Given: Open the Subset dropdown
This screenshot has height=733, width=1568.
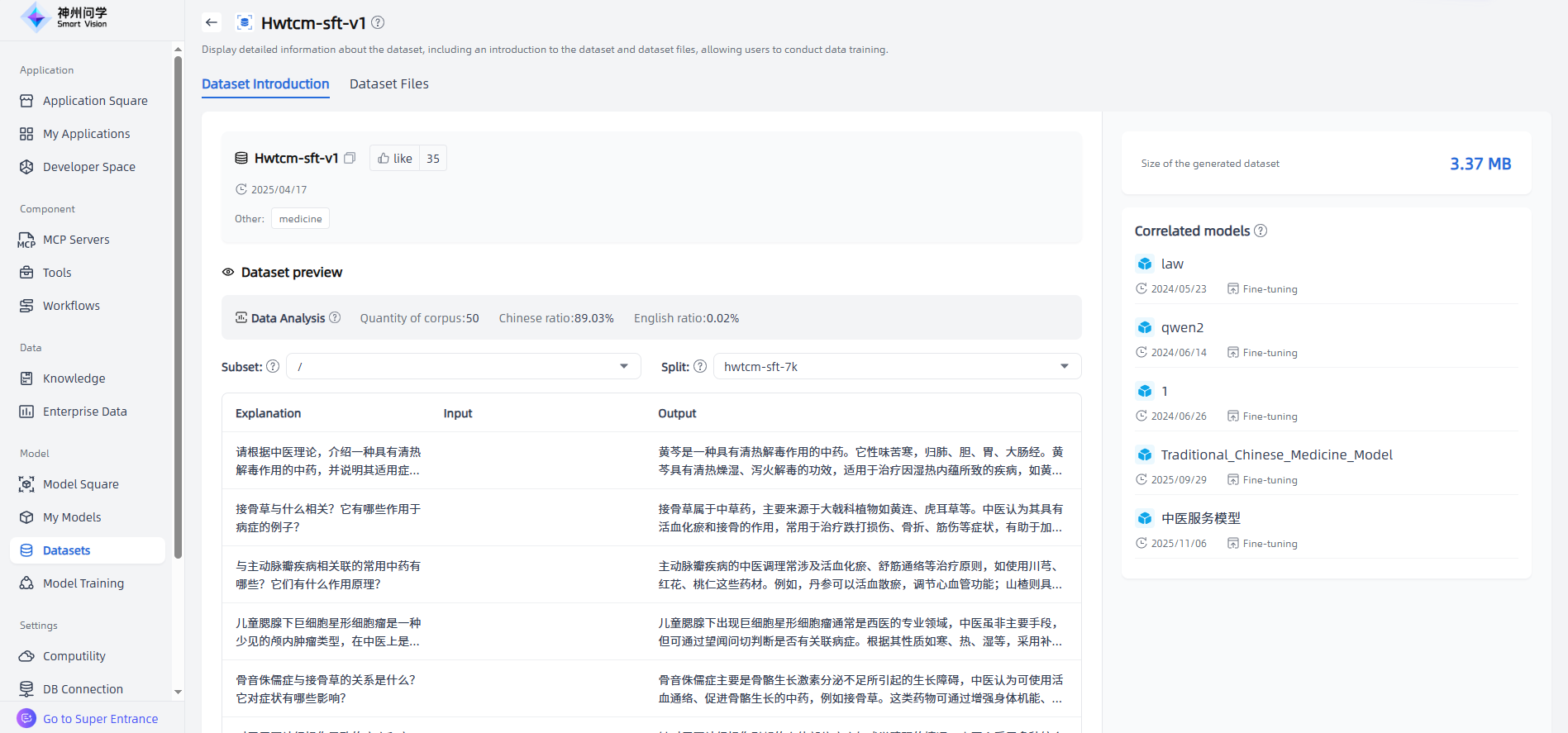Looking at the screenshot, I should click(x=463, y=366).
